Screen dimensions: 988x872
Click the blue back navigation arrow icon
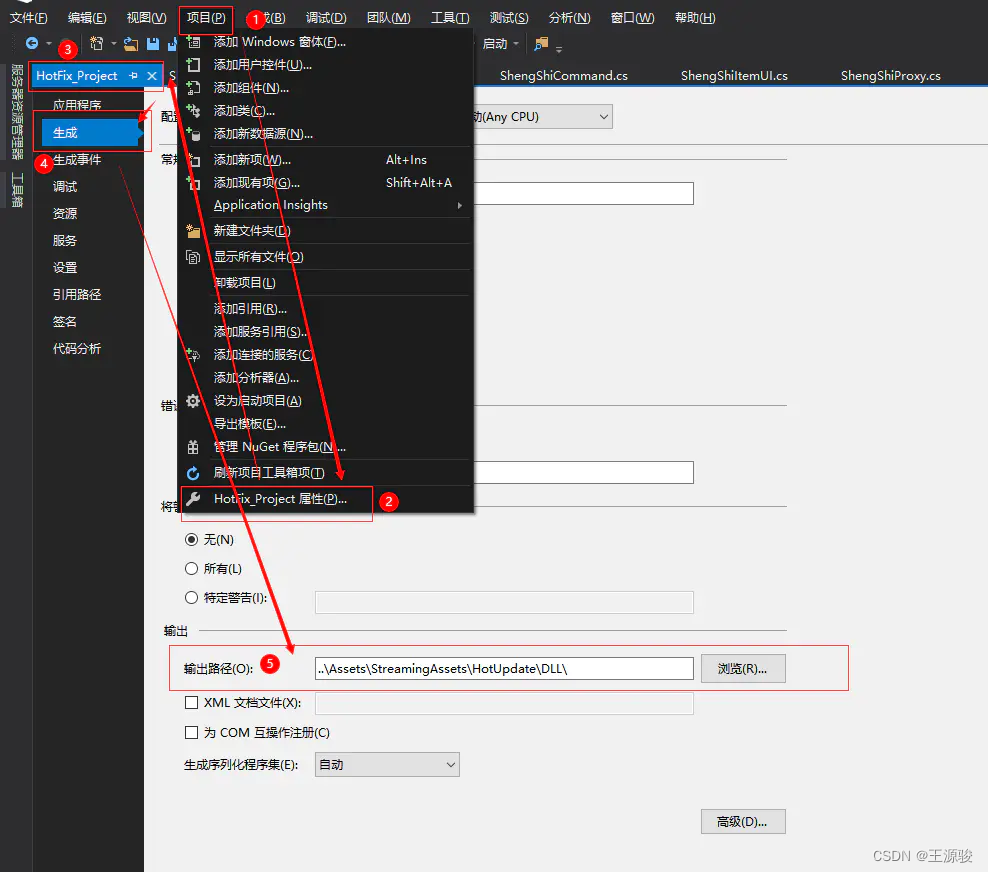click(x=33, y=43)
